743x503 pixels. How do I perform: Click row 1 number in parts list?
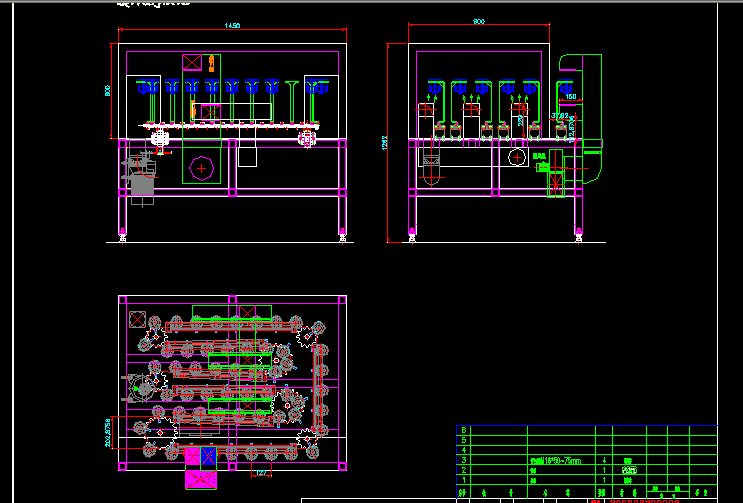pyautogui.click(x=462, y=480)
